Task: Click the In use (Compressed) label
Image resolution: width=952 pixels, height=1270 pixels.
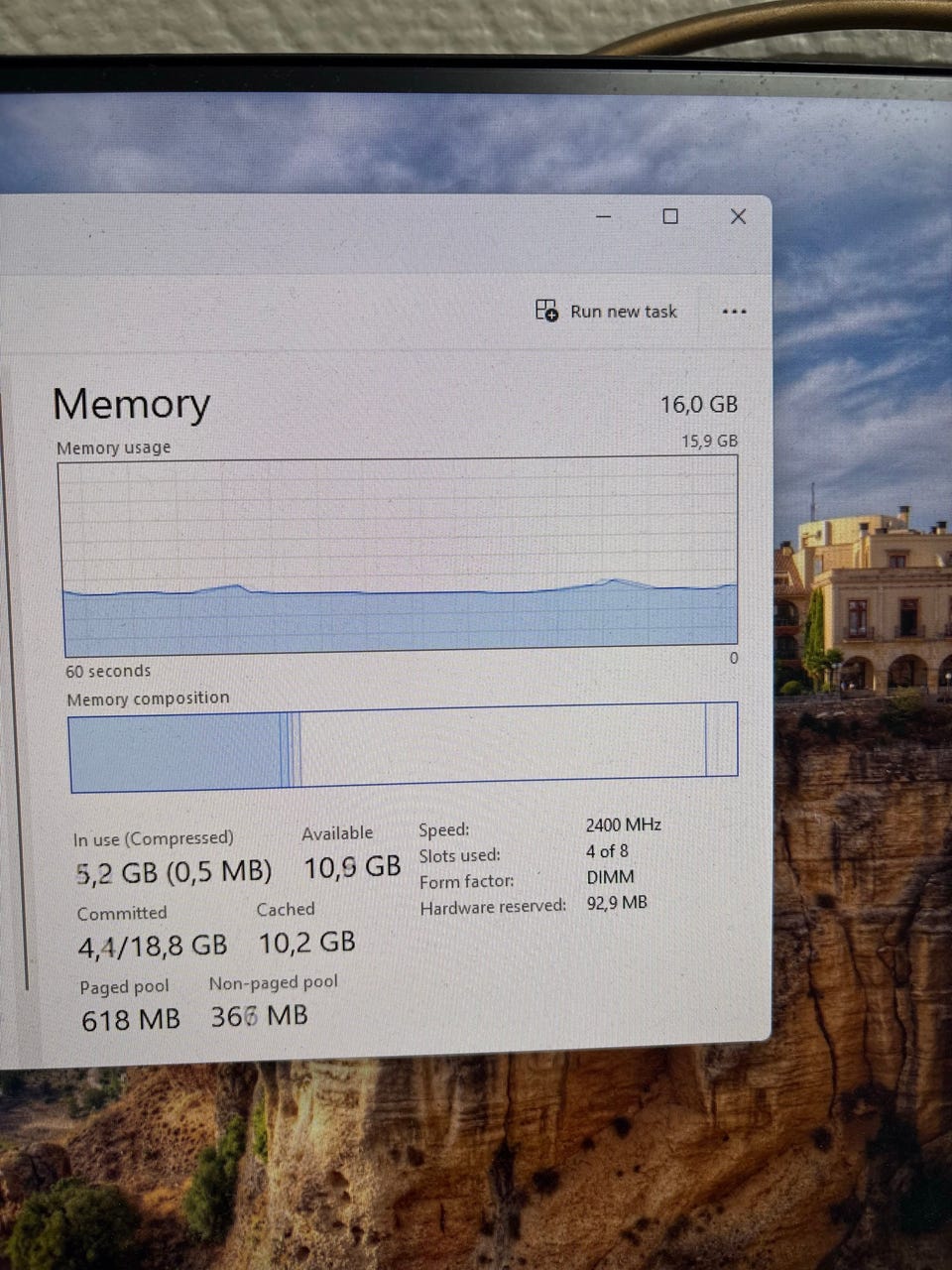Action: [x=154, y=838]
